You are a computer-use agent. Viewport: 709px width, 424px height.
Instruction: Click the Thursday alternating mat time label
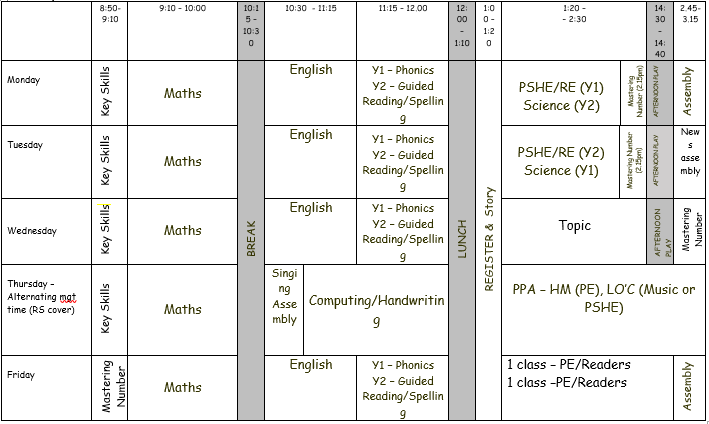[x=46, y=310]
